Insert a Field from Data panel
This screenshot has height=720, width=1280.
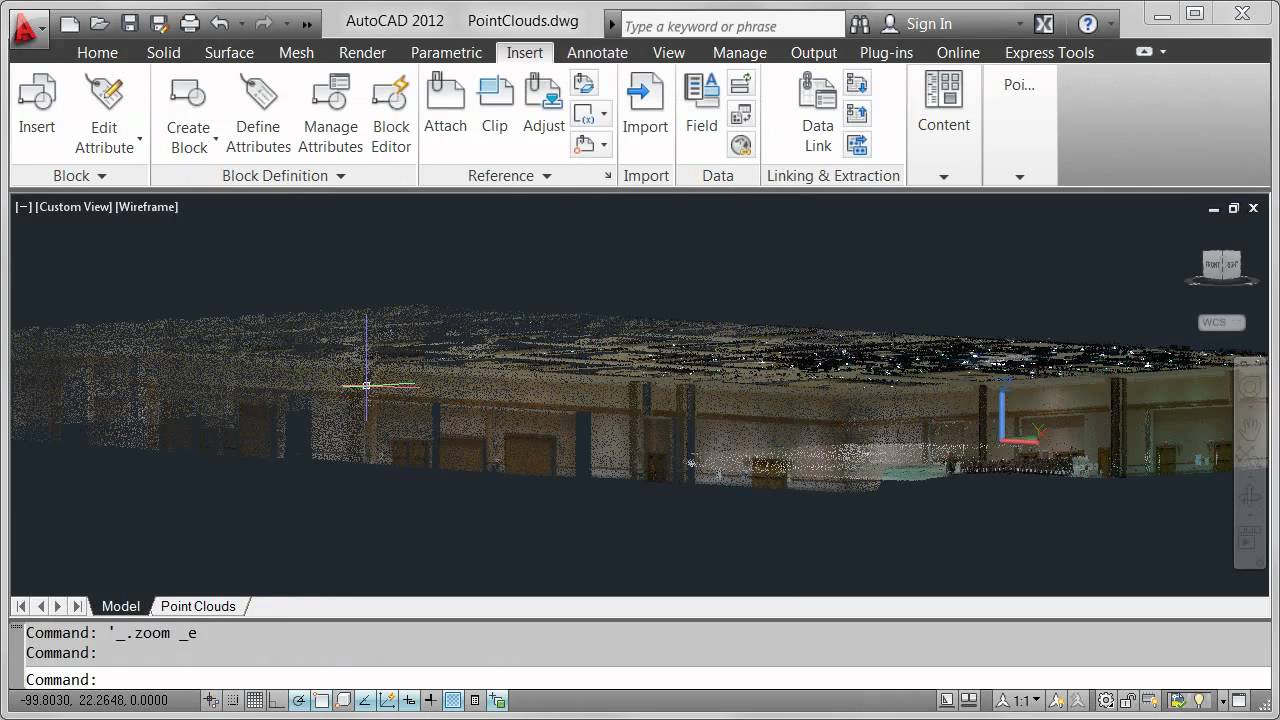click(x=701, y=104)
